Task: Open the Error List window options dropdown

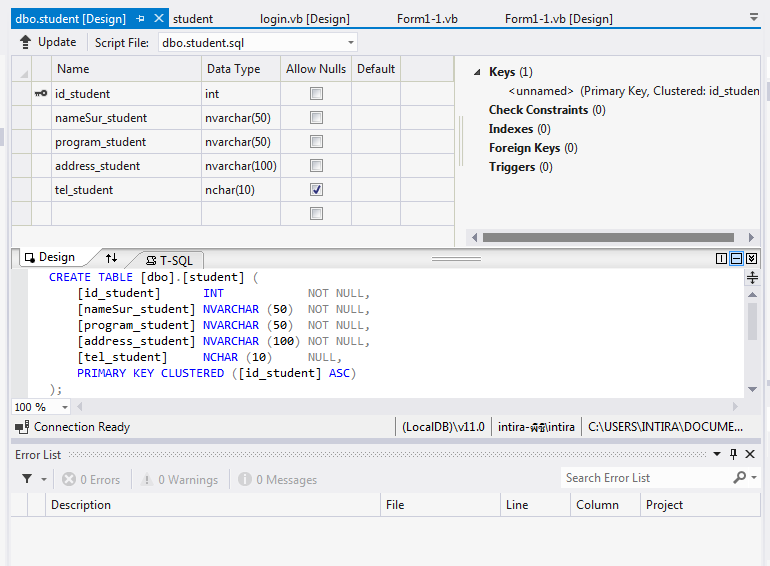Action: [717, 454]
